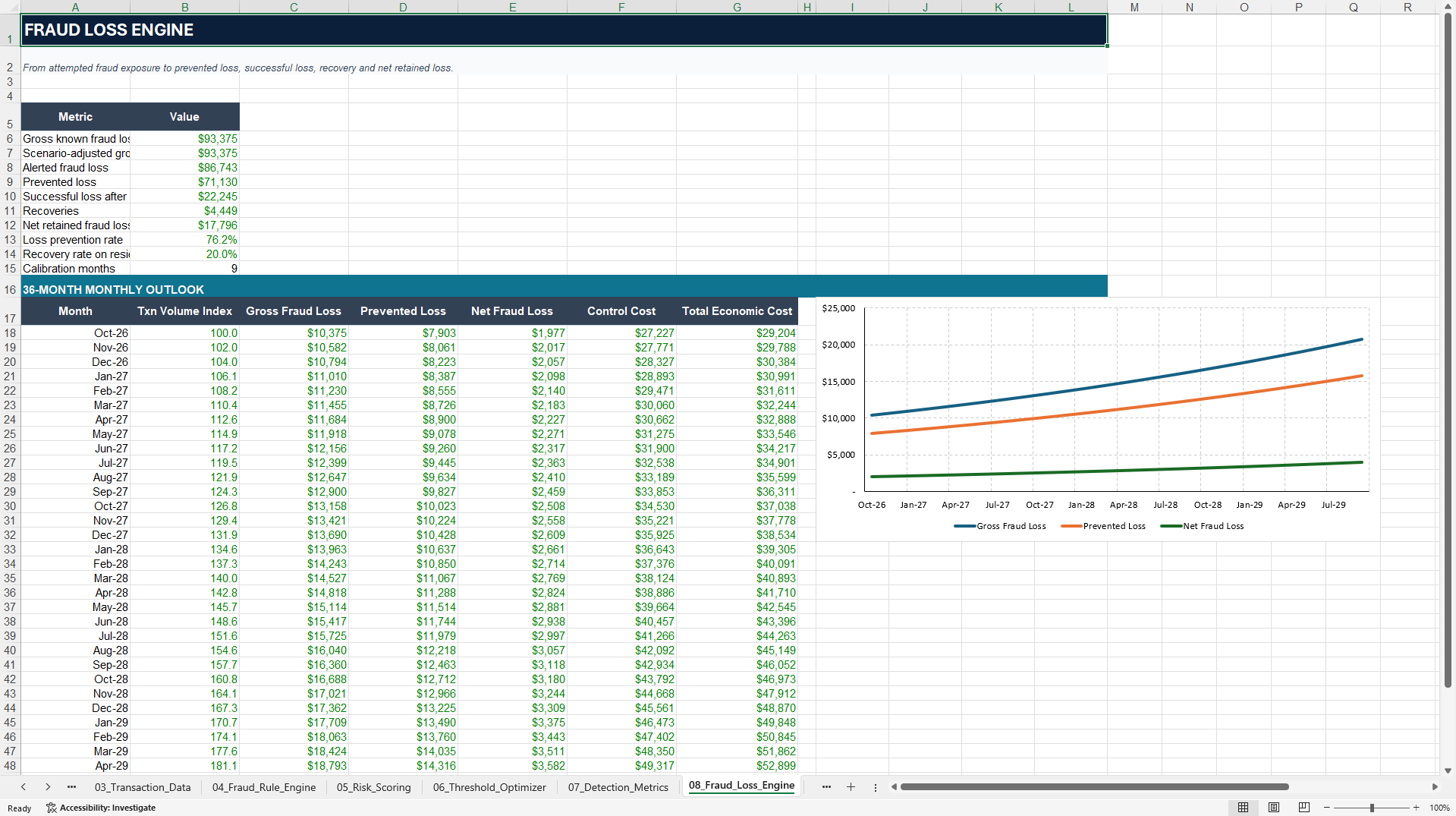Select column M header
The width and height of the screenshot is (1456, 816).
click(x=1134, y=7)
